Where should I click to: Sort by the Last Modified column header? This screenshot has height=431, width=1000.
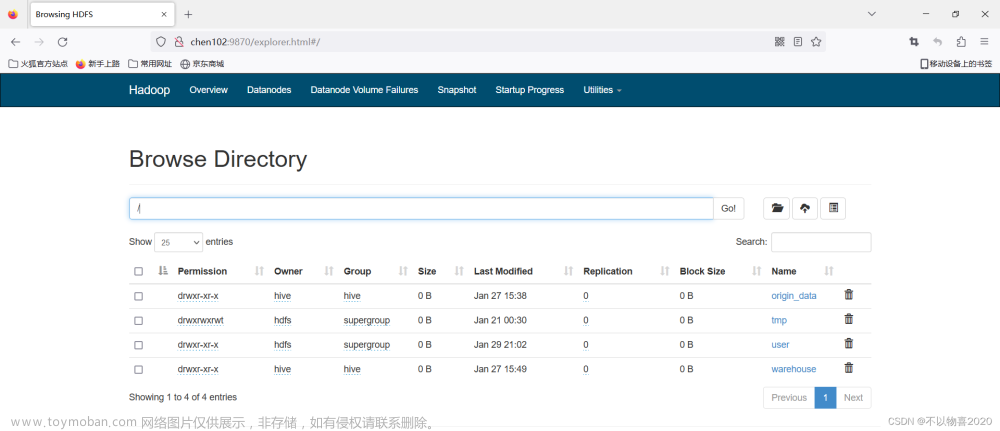[503, 271]
